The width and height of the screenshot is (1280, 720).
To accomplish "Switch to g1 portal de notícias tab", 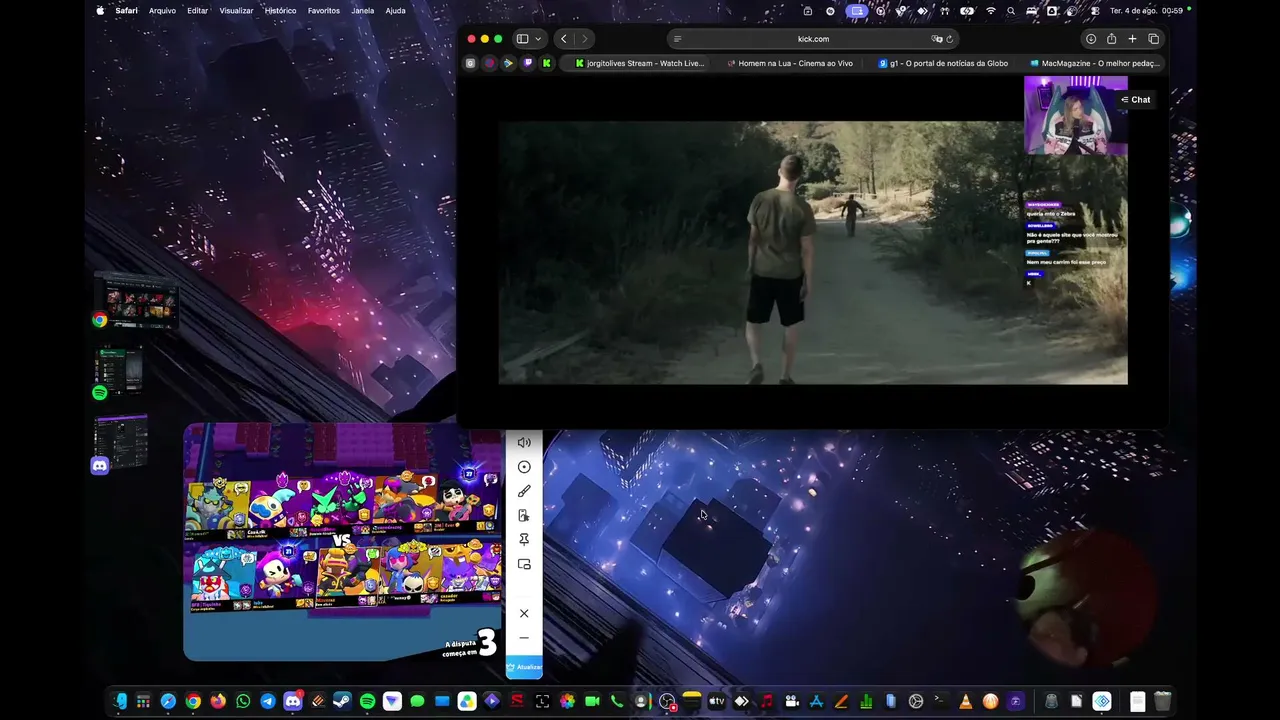I will click(x=943, y=63).
